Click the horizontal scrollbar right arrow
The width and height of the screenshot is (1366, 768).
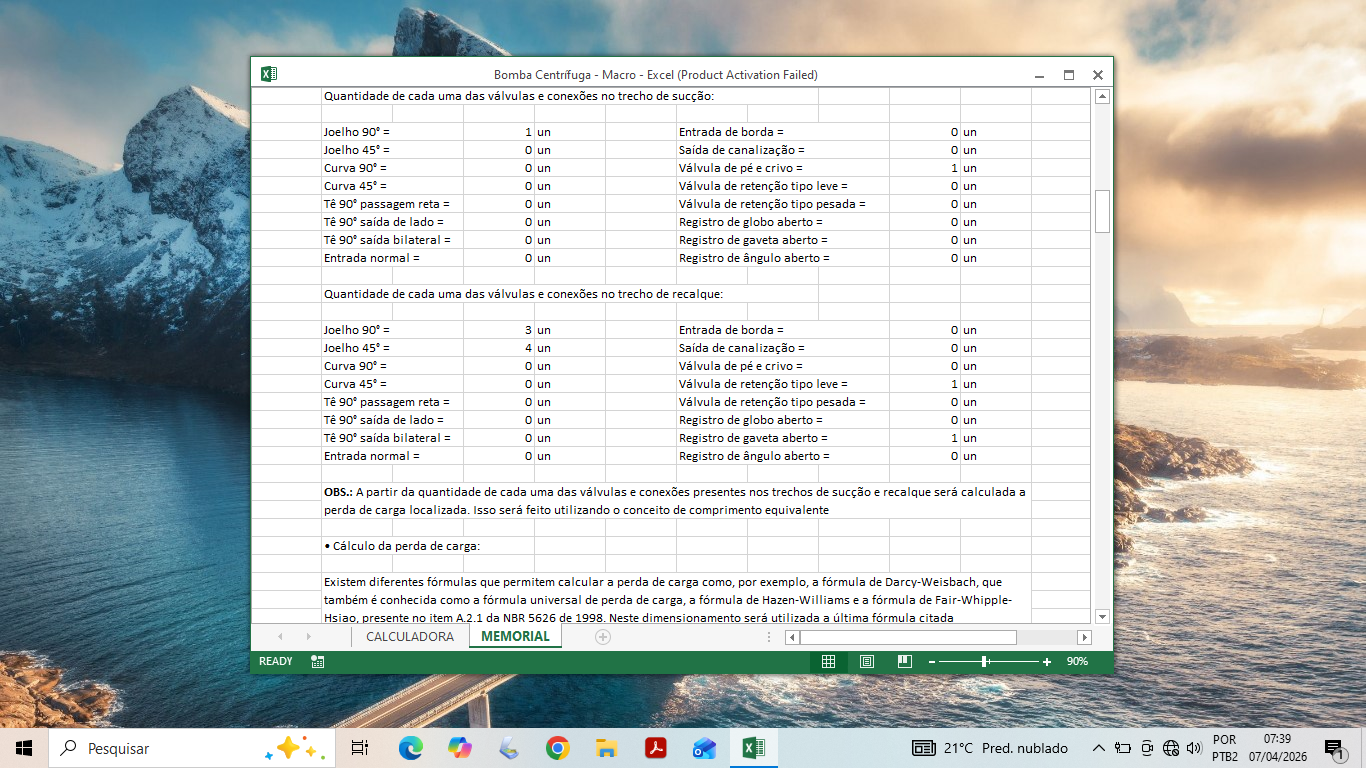(1084, 637)
